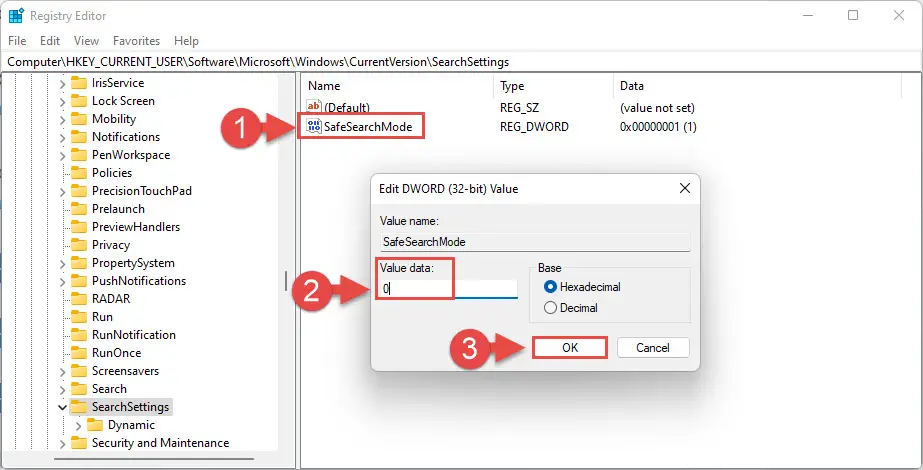Click the Dynamic subkey folder icon
923x470 pixels.
click(96, 425)
